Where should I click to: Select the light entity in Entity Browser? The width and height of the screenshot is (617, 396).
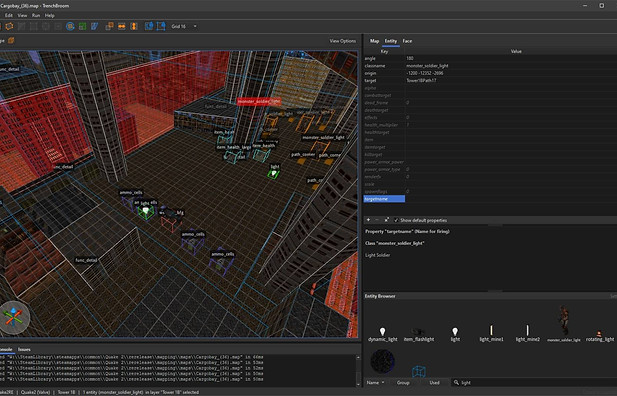click(x=455, y=334)
